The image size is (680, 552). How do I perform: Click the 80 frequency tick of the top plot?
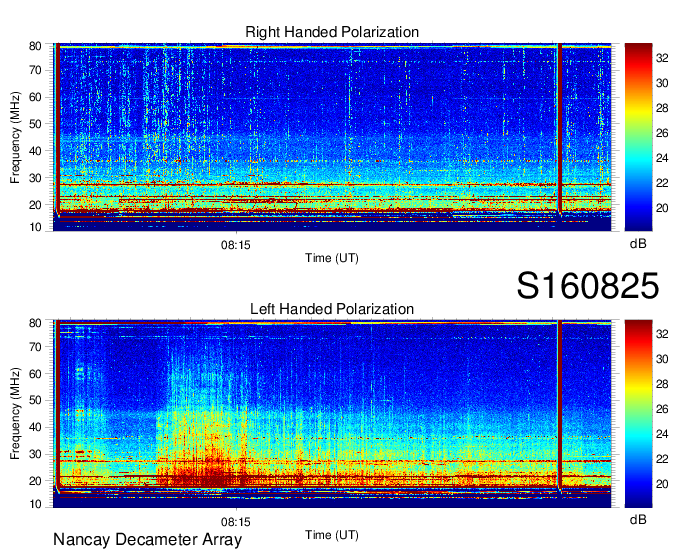point(35,46)
